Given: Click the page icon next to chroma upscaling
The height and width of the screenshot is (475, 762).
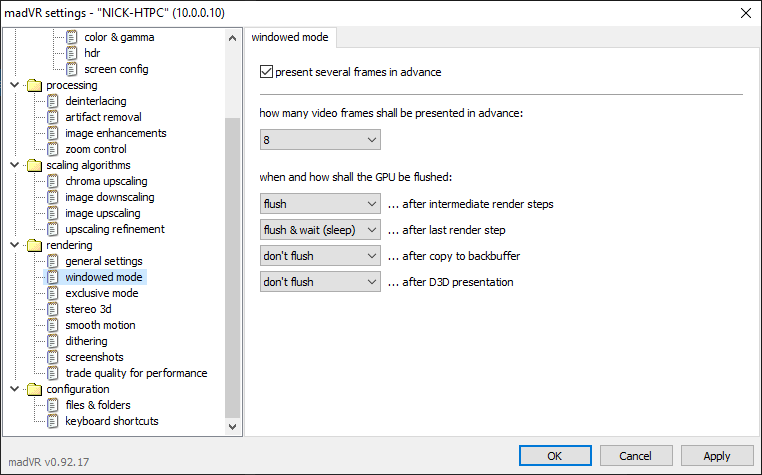Looking at the screenshot, I should 53,181.
